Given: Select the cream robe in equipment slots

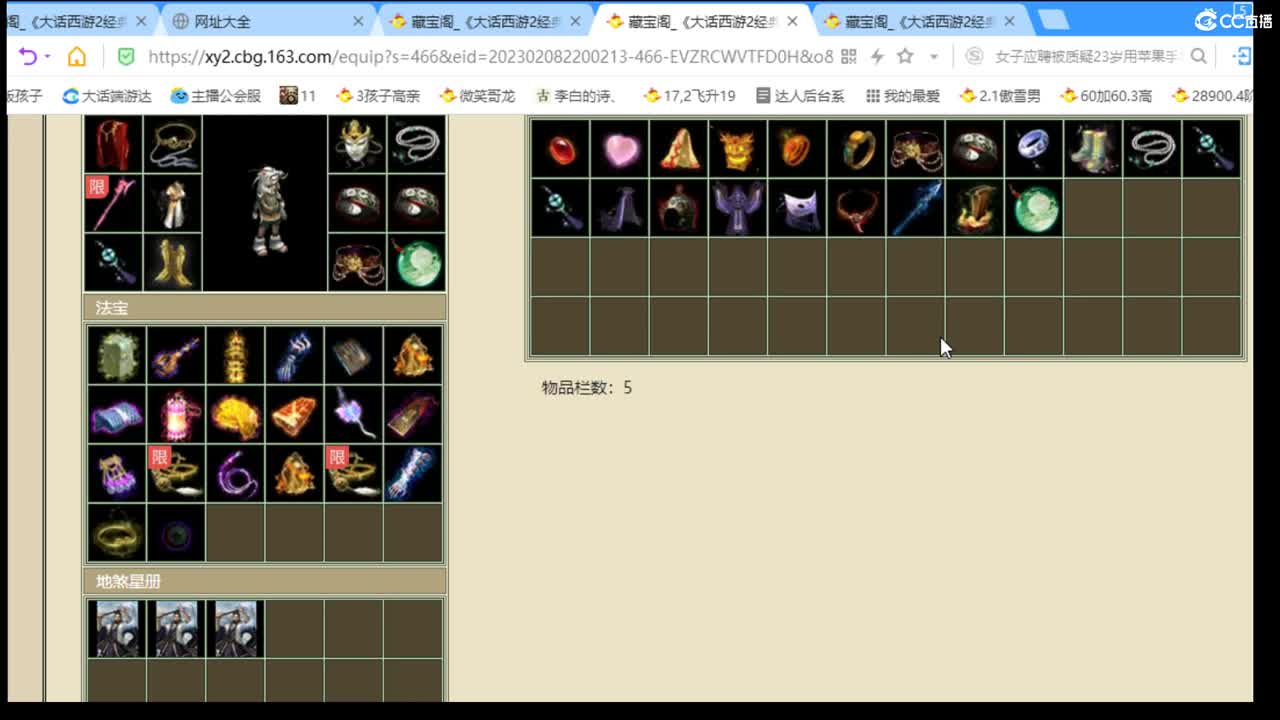Looking at the screenshot, I should [x=172, y=203].
